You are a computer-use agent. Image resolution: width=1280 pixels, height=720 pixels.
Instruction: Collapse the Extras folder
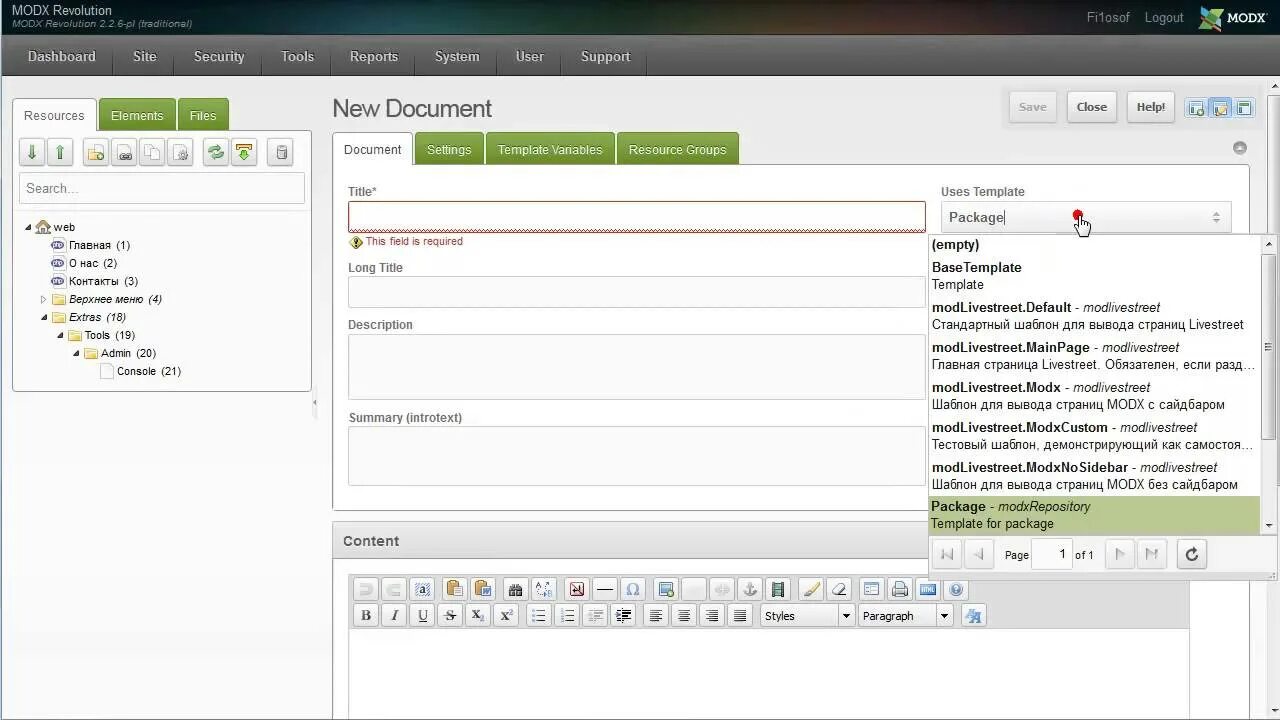[44, 317]
